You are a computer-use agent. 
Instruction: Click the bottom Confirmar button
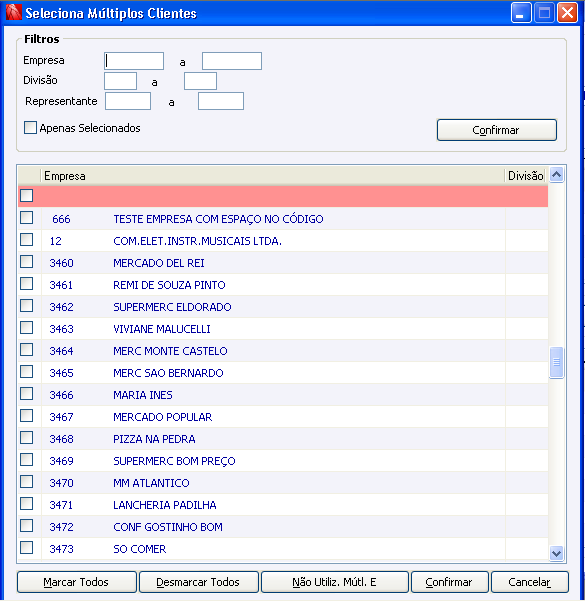[x=450, y=582]
